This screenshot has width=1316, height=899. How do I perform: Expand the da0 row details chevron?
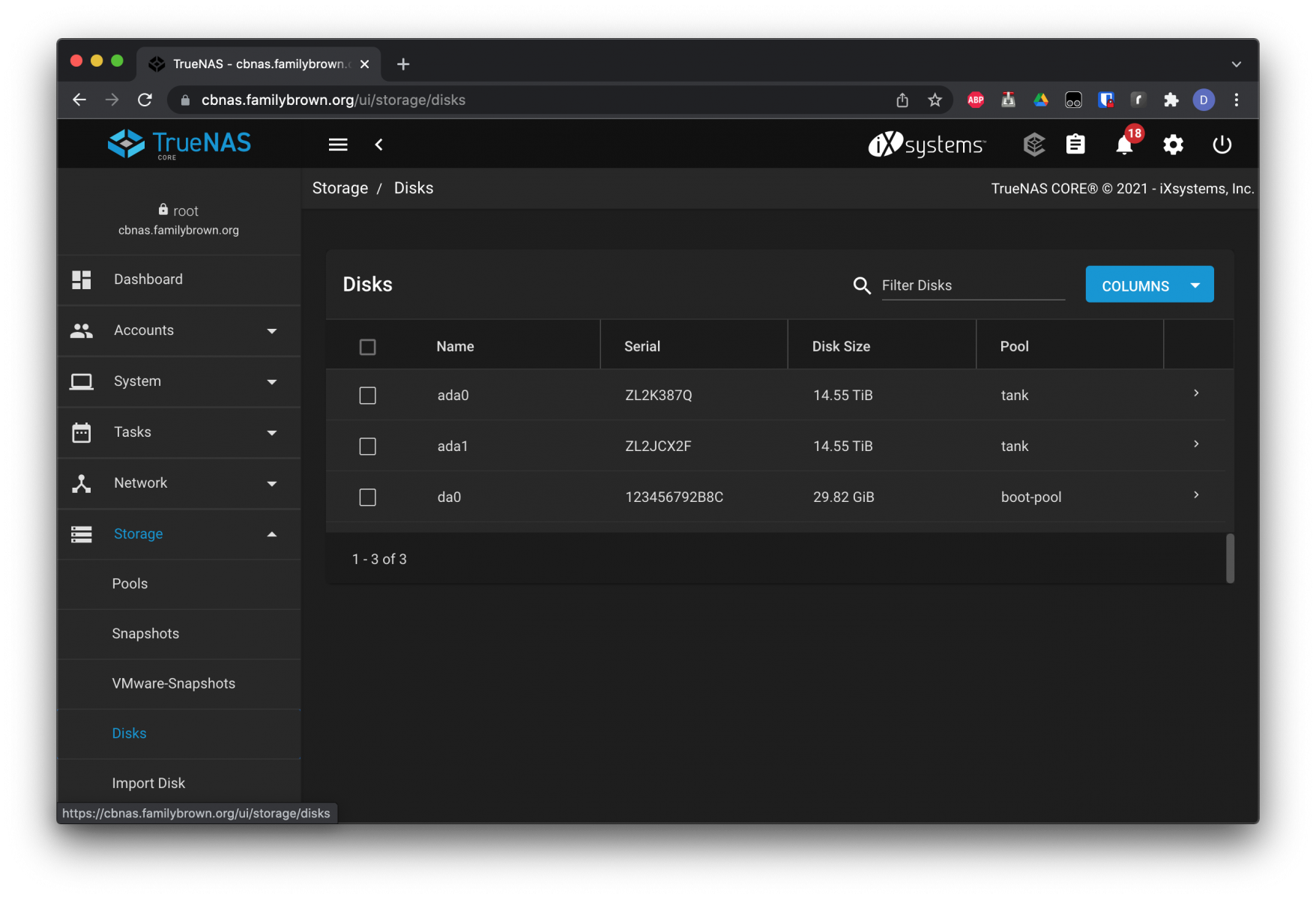tap(1196, 495)
